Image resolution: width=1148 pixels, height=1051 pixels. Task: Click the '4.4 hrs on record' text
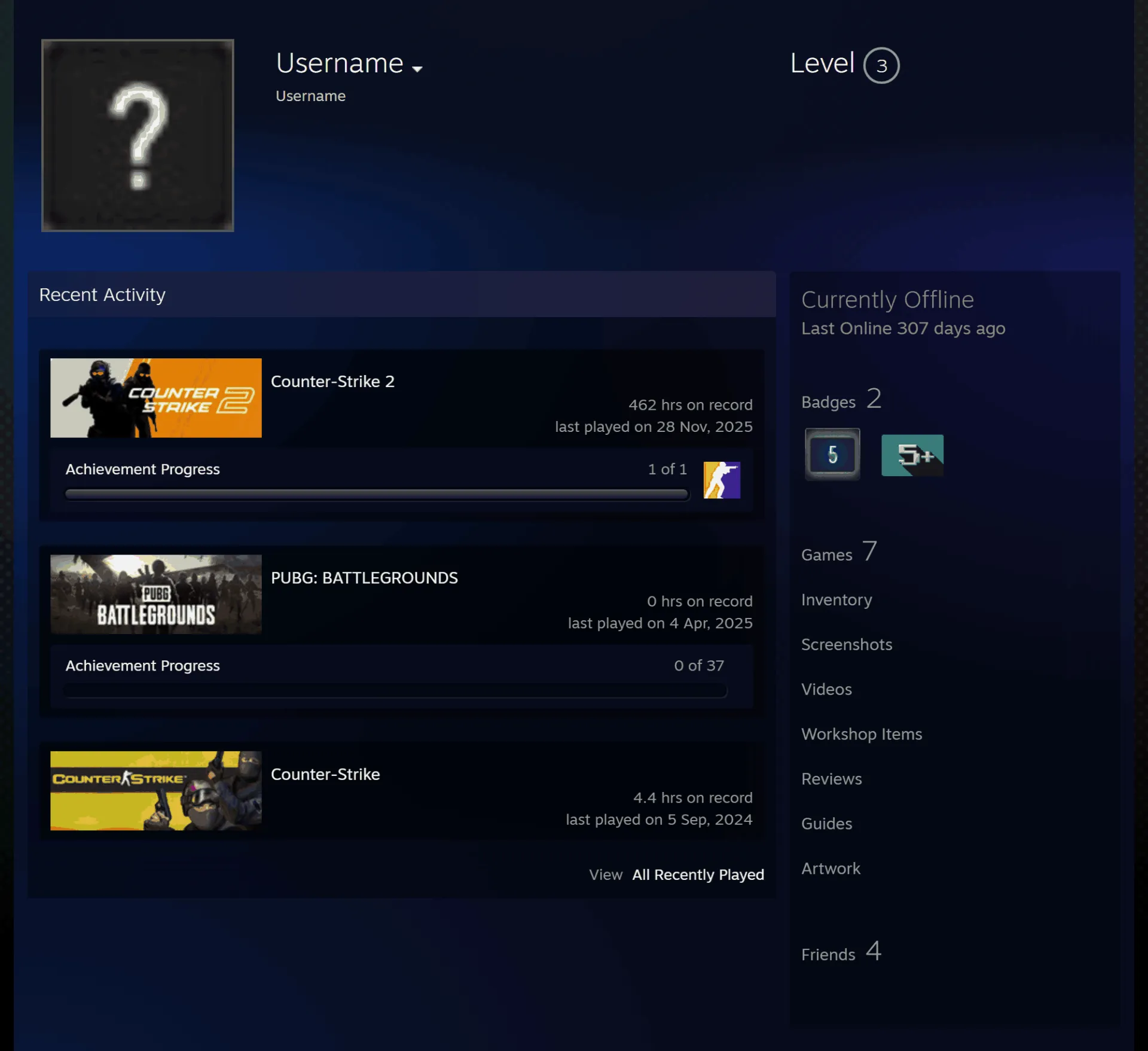[692, 797]
